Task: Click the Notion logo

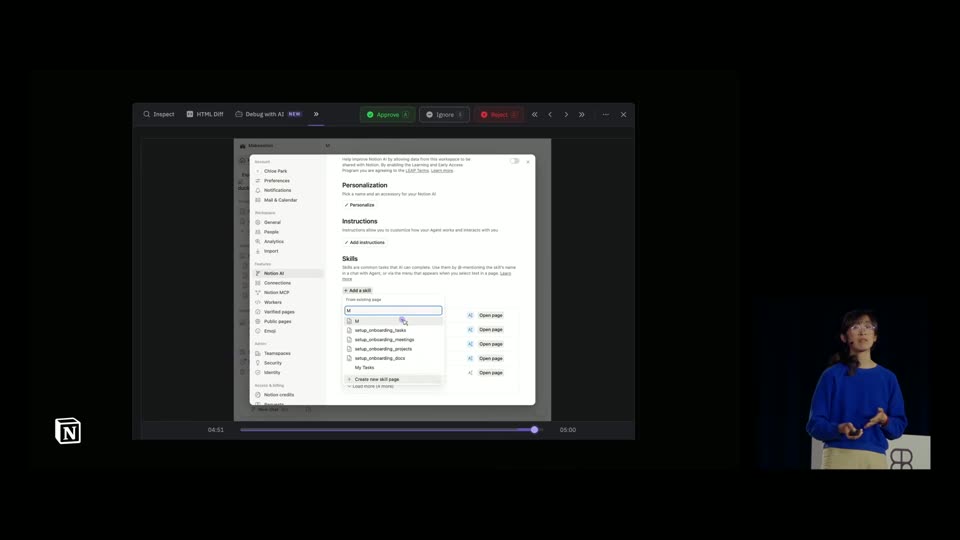Action: point(68,431)
